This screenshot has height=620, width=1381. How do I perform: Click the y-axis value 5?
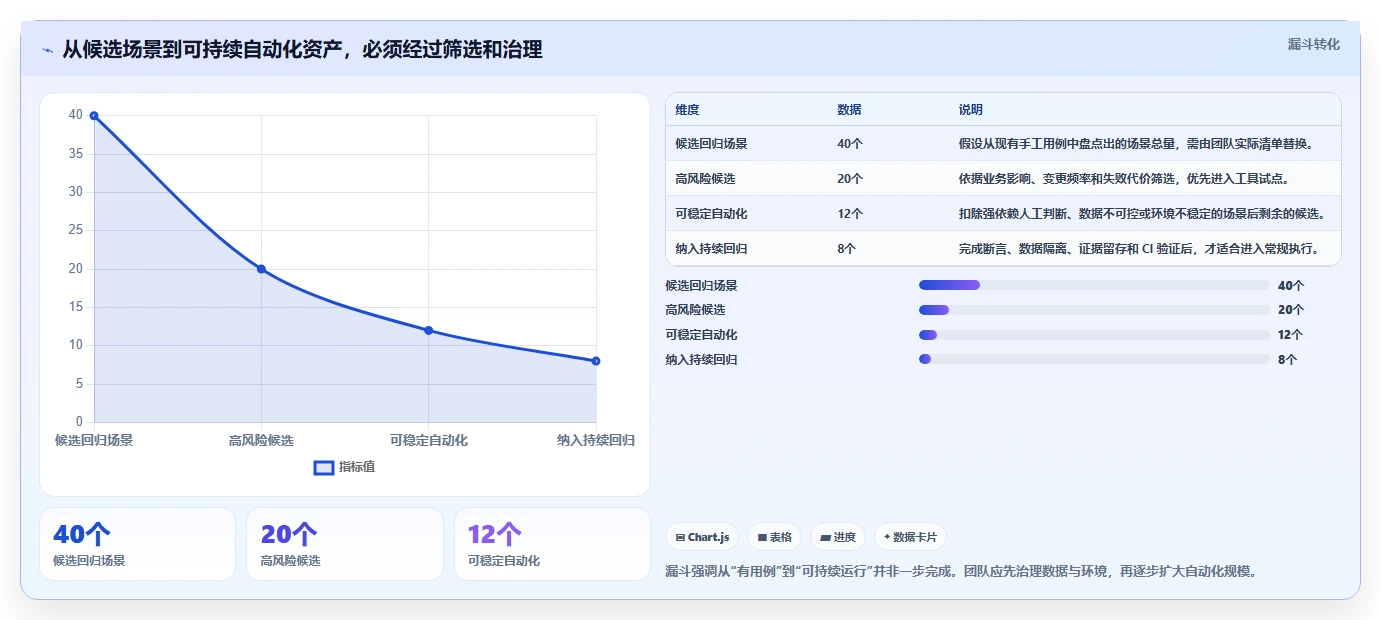[80, 384]
